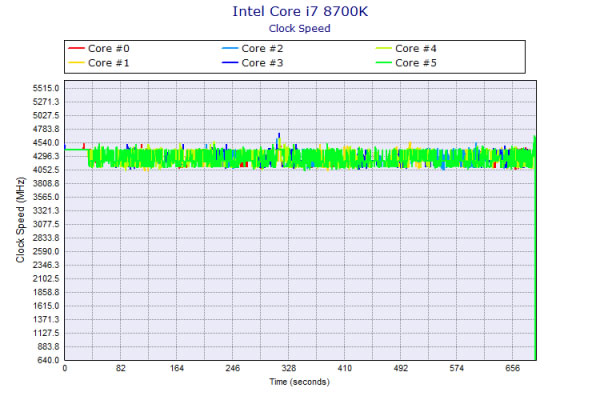Click the 2102.5 y-axis value
Viewport: 600px width, 400px height.
[46, 279]
